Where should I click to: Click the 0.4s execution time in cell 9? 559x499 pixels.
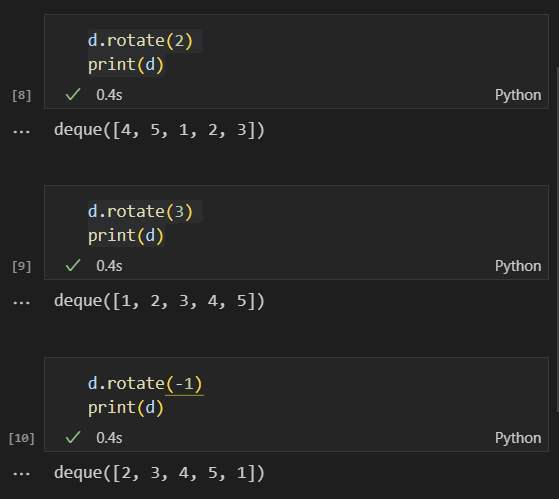click(109, 266)
